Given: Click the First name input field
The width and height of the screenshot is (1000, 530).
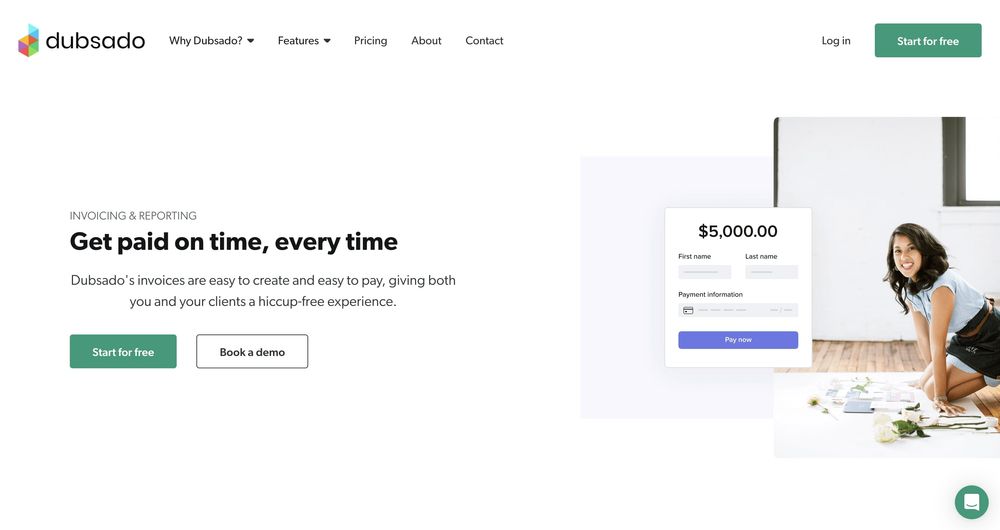Looking at the screenshot, I should pyautogui.click(x=704, y=272).
